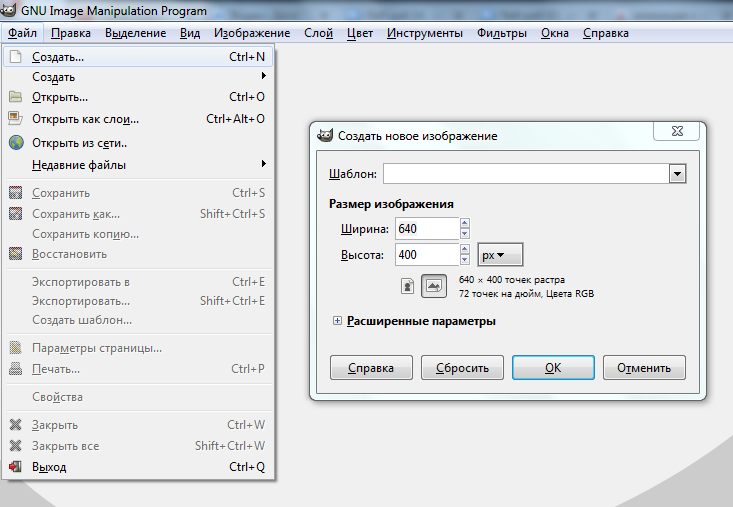
Task: Click the disk icon beside Сохранить как...
Action: pos(15,214)
